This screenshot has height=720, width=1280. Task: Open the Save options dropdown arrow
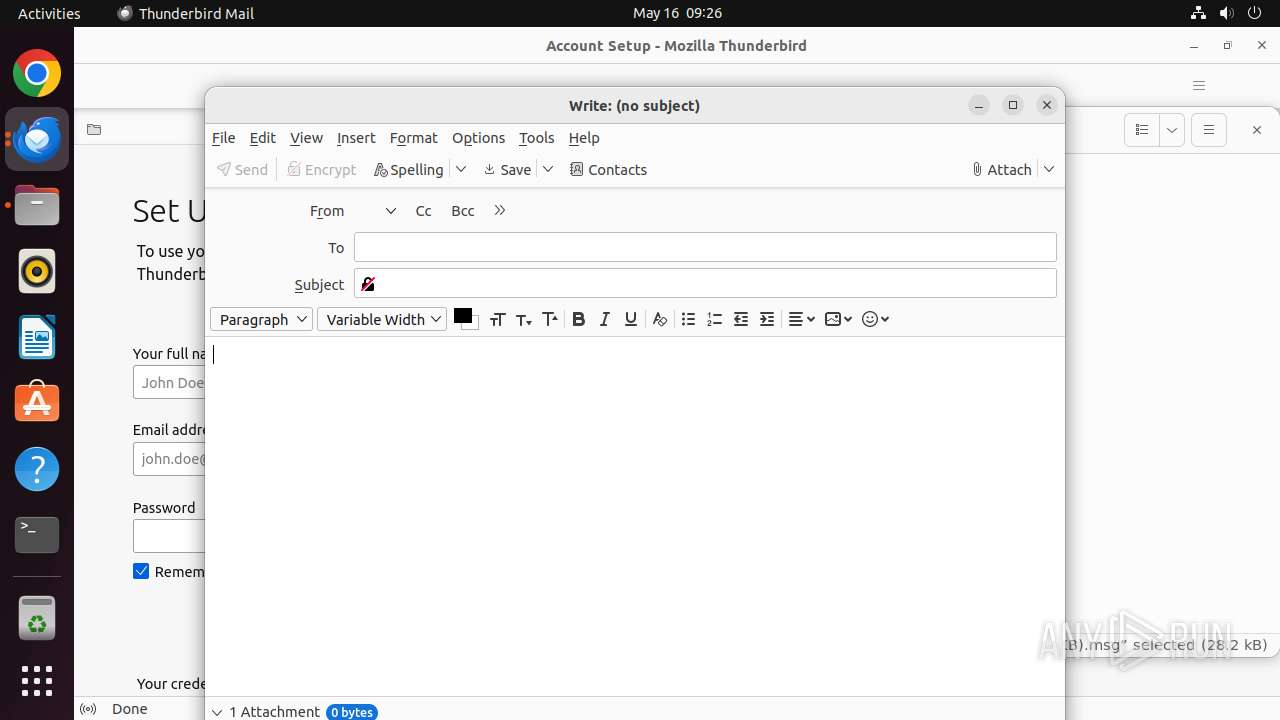[x=548, y=169]
